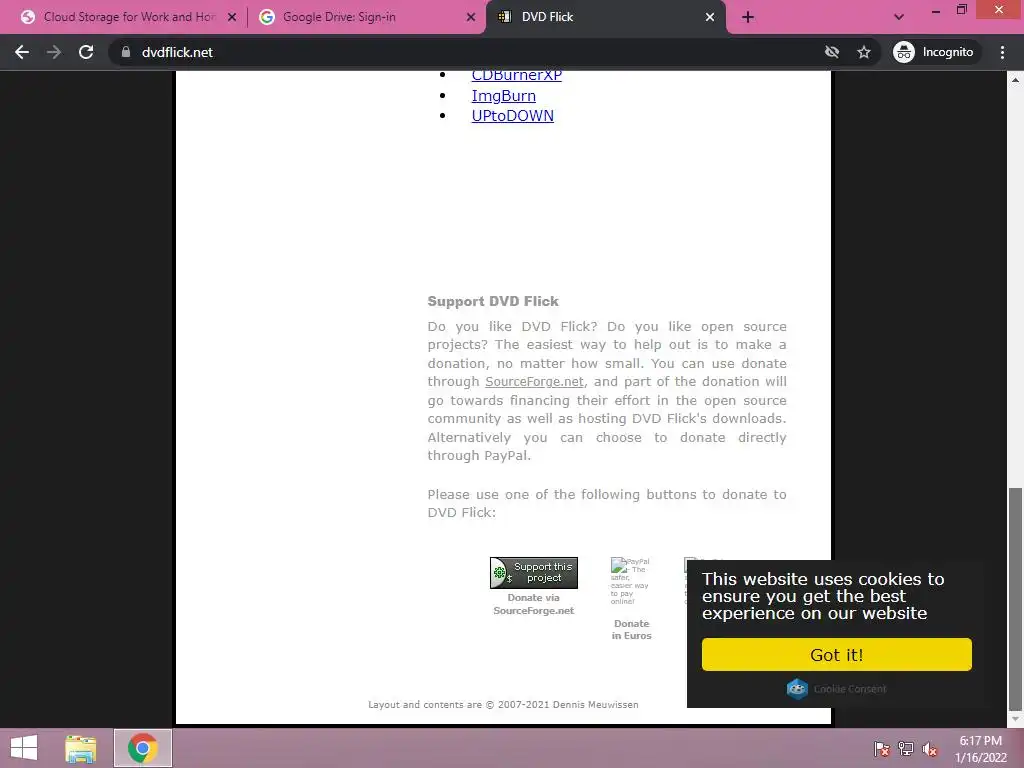Click the PayPal Donate in Euros image
Image resolution: width=1024 pixels, height=768 pixels.
click(630, 581)
